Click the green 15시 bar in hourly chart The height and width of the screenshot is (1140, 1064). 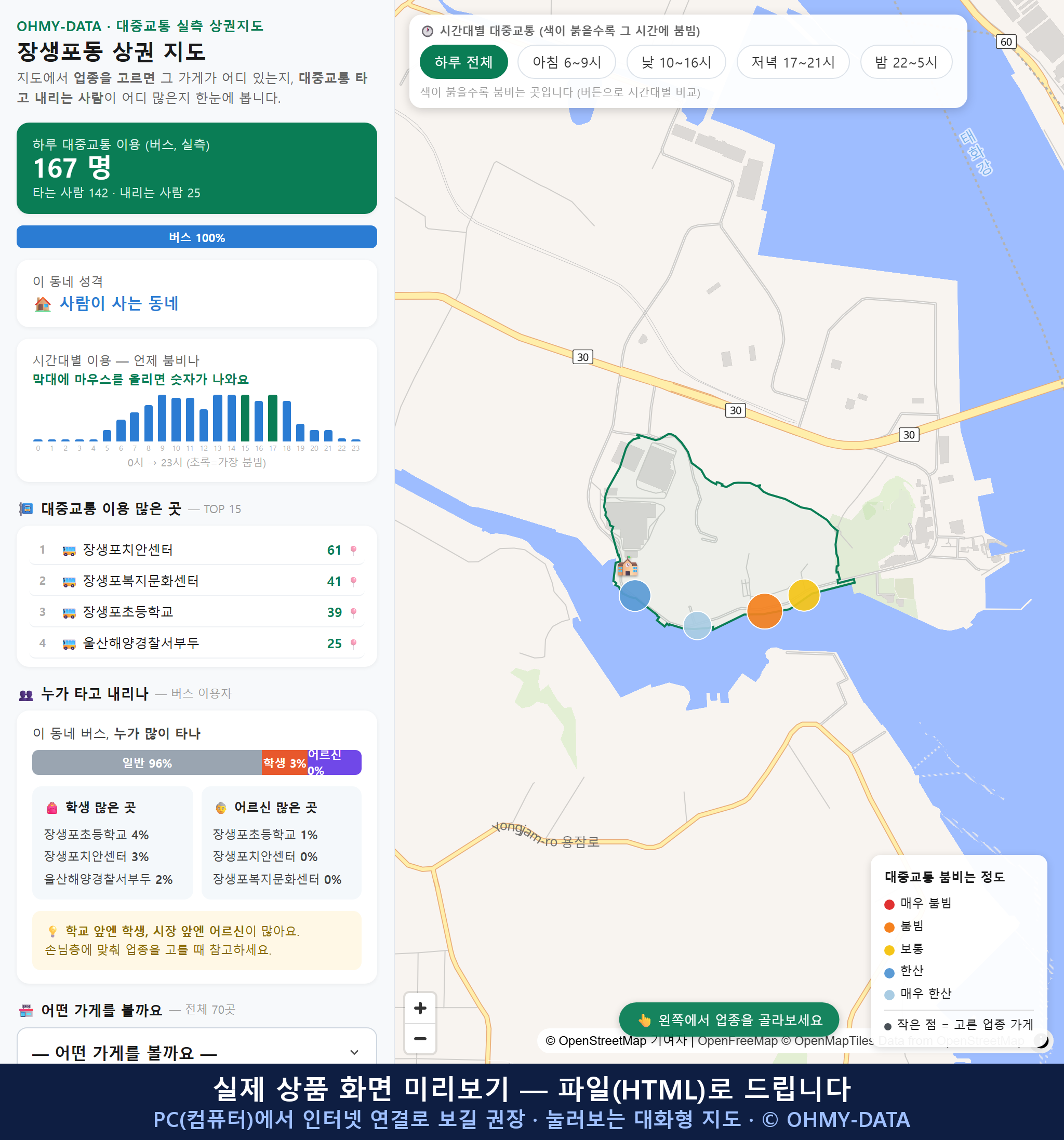point(245,418)
